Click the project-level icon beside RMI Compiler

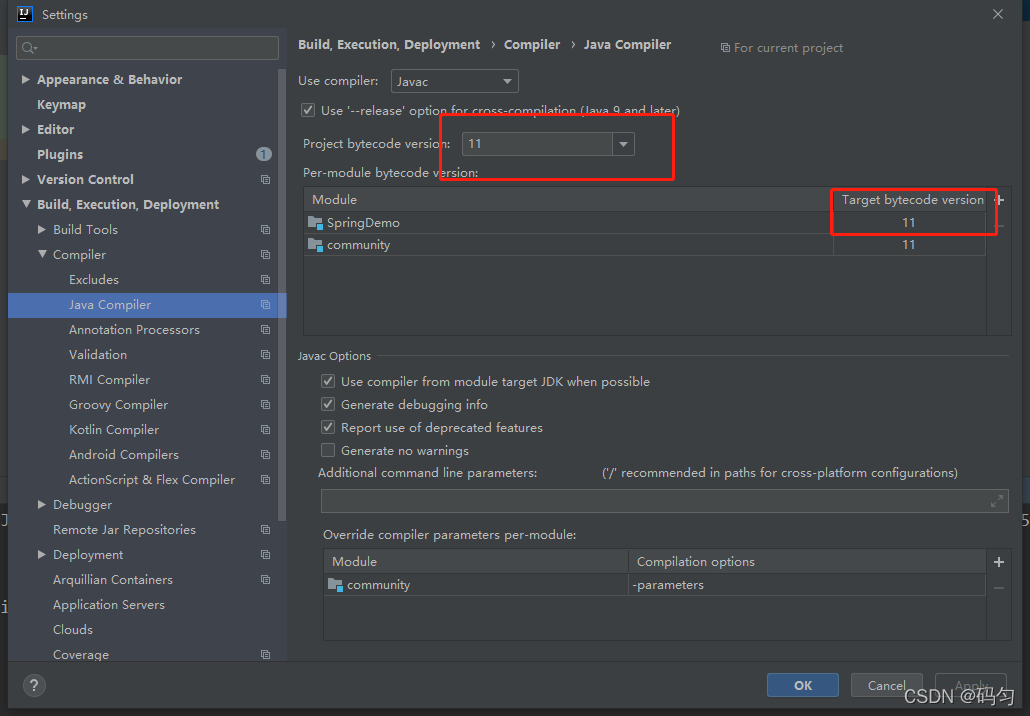pyautogui.click(x=265, y=379)
